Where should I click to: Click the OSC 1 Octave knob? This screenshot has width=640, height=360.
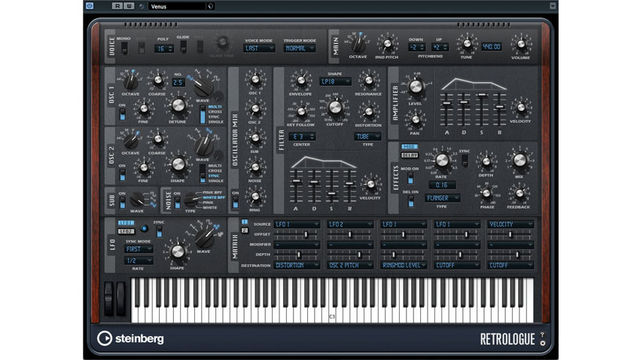tap(131, 82)
